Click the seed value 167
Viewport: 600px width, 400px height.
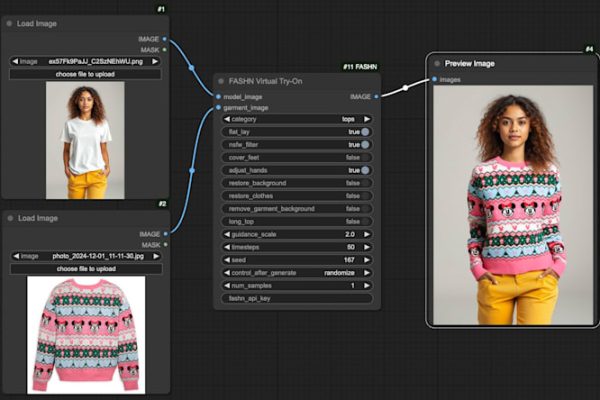pyautogui.click(x=349, y=260)
